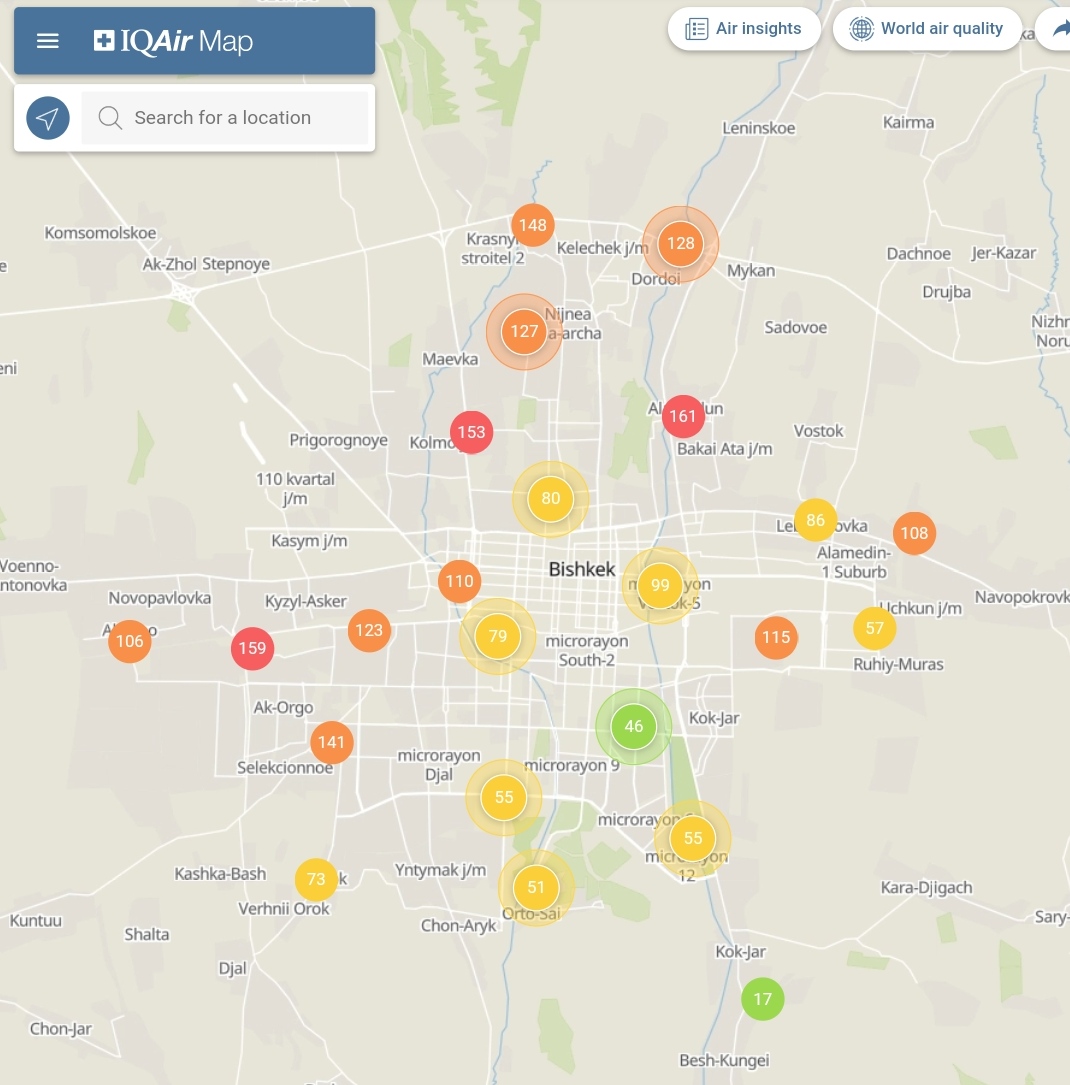
Task: Open the yellow 99 AQI station
Action: pyautogui.click(x=660, y=585)
